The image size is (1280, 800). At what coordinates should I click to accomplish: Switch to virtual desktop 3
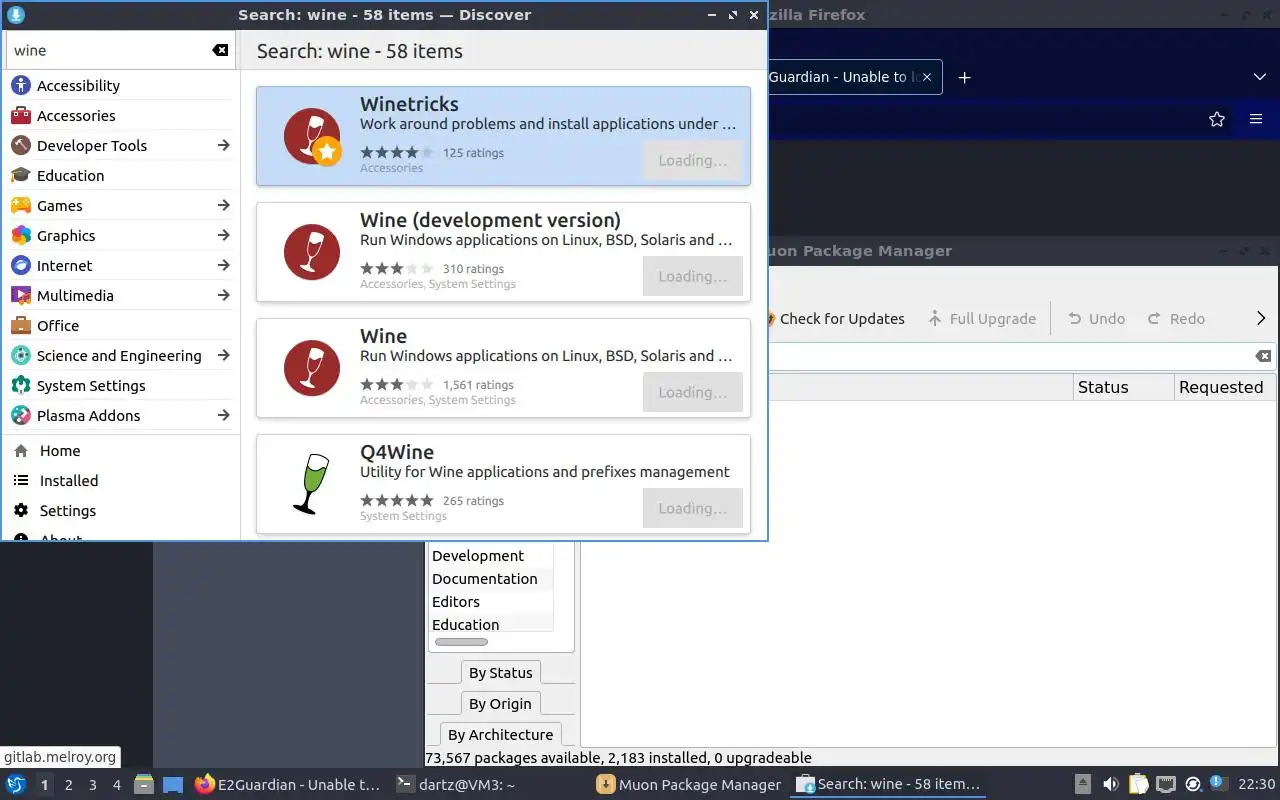(93, 785)
